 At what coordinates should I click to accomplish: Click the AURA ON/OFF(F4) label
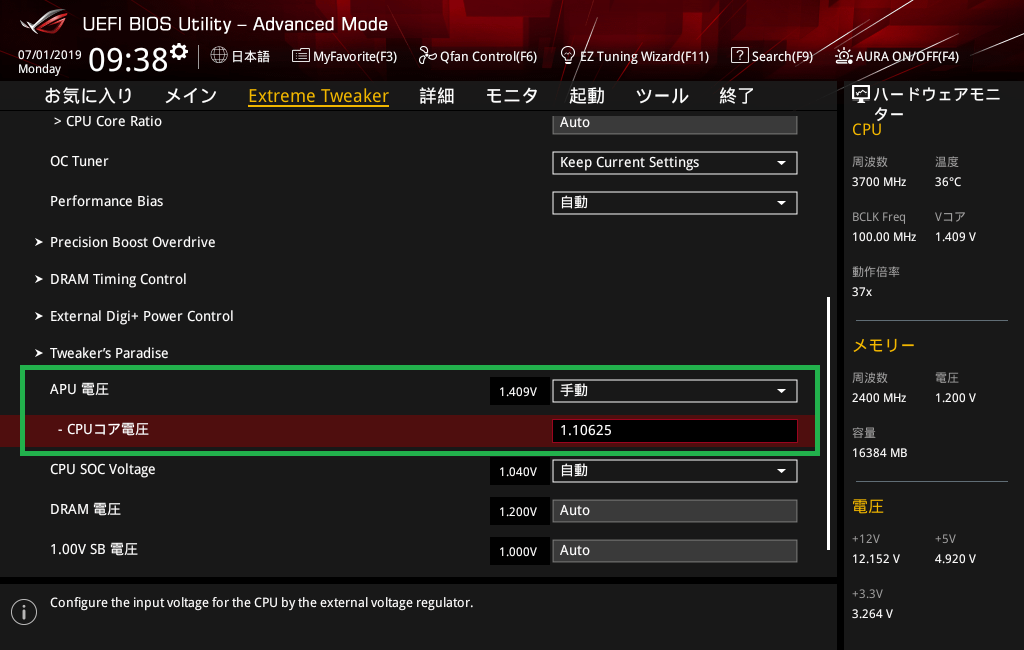point(907,57)
